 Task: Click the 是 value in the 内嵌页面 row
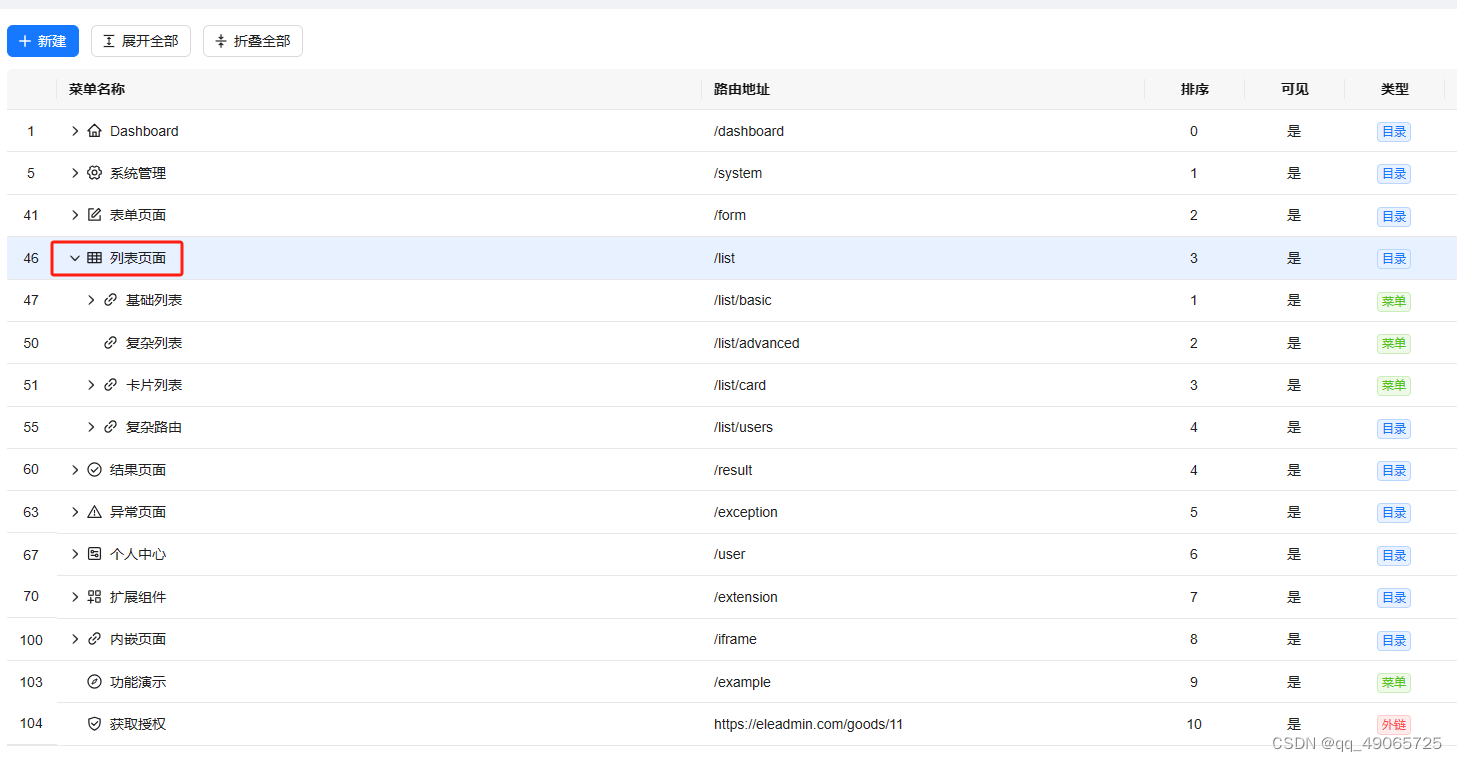[1294, 639]
